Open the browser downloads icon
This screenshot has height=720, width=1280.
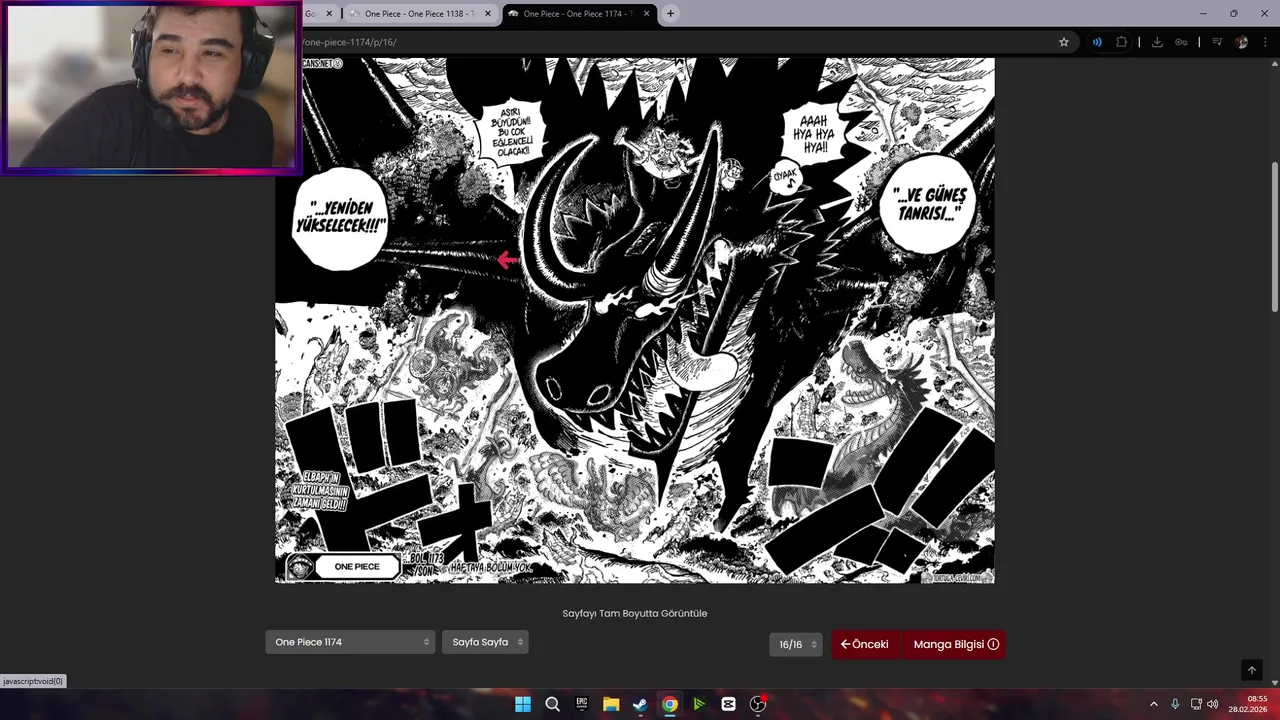[1157, 42]
